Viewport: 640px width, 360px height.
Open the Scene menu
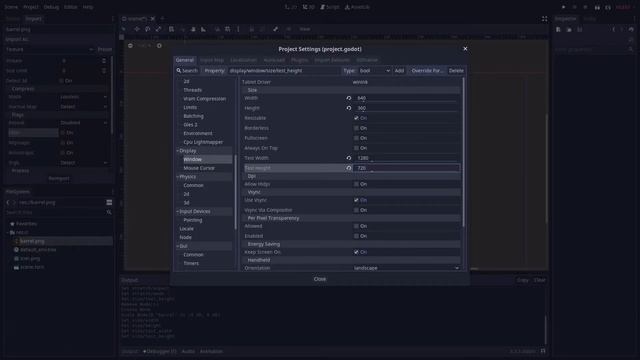coord(11,7)
